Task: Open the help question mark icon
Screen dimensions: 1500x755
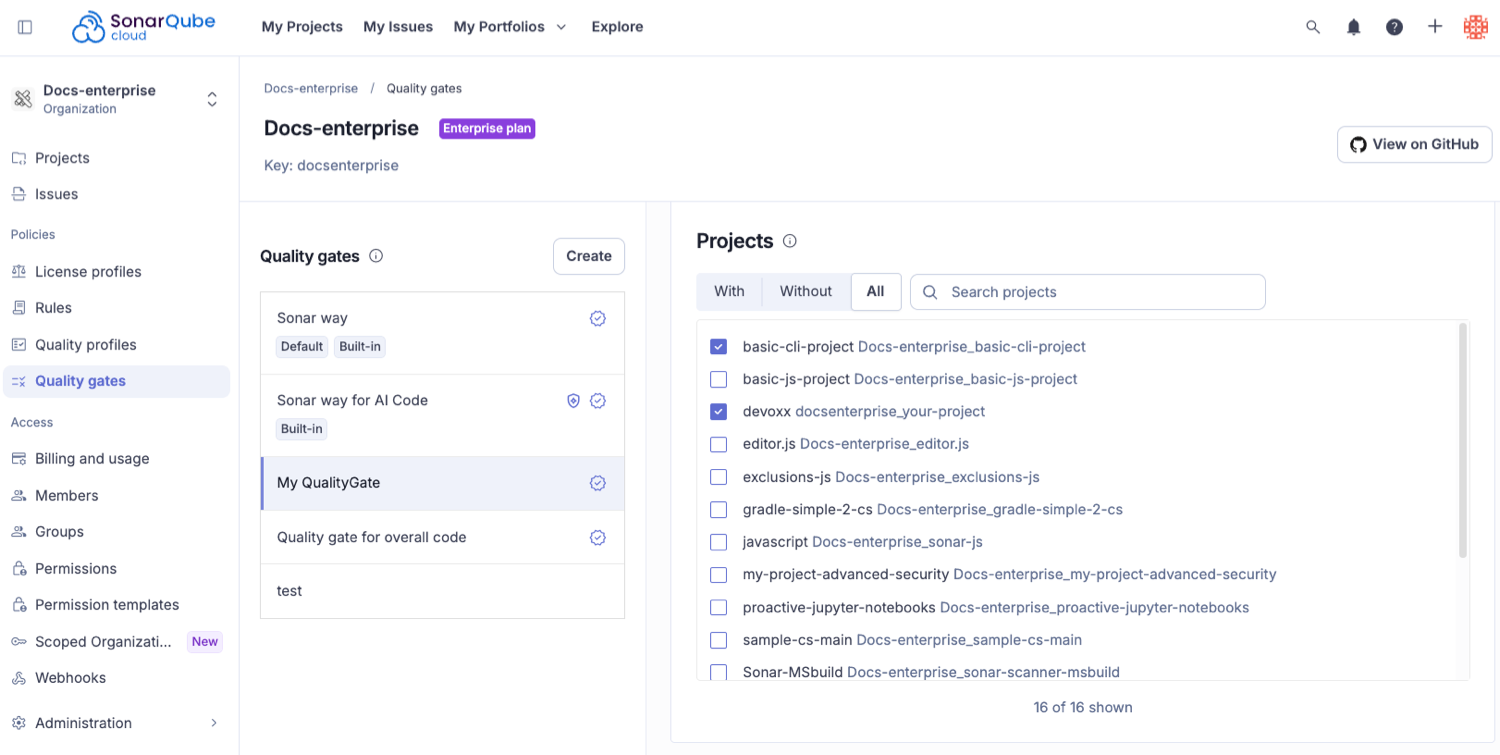Action: pyautogui.click(x=1394, y=27)
